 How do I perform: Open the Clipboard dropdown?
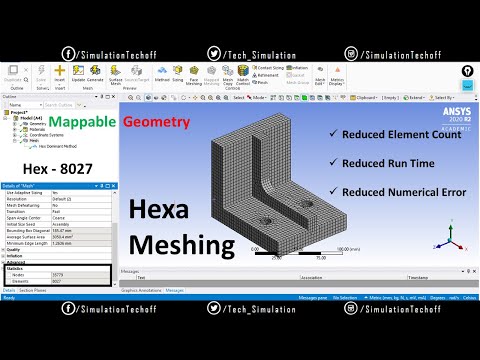coord(364,98)
